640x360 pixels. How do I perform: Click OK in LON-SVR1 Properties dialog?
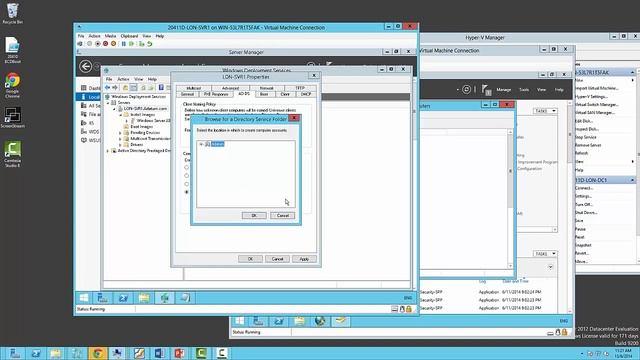(250, 259)
